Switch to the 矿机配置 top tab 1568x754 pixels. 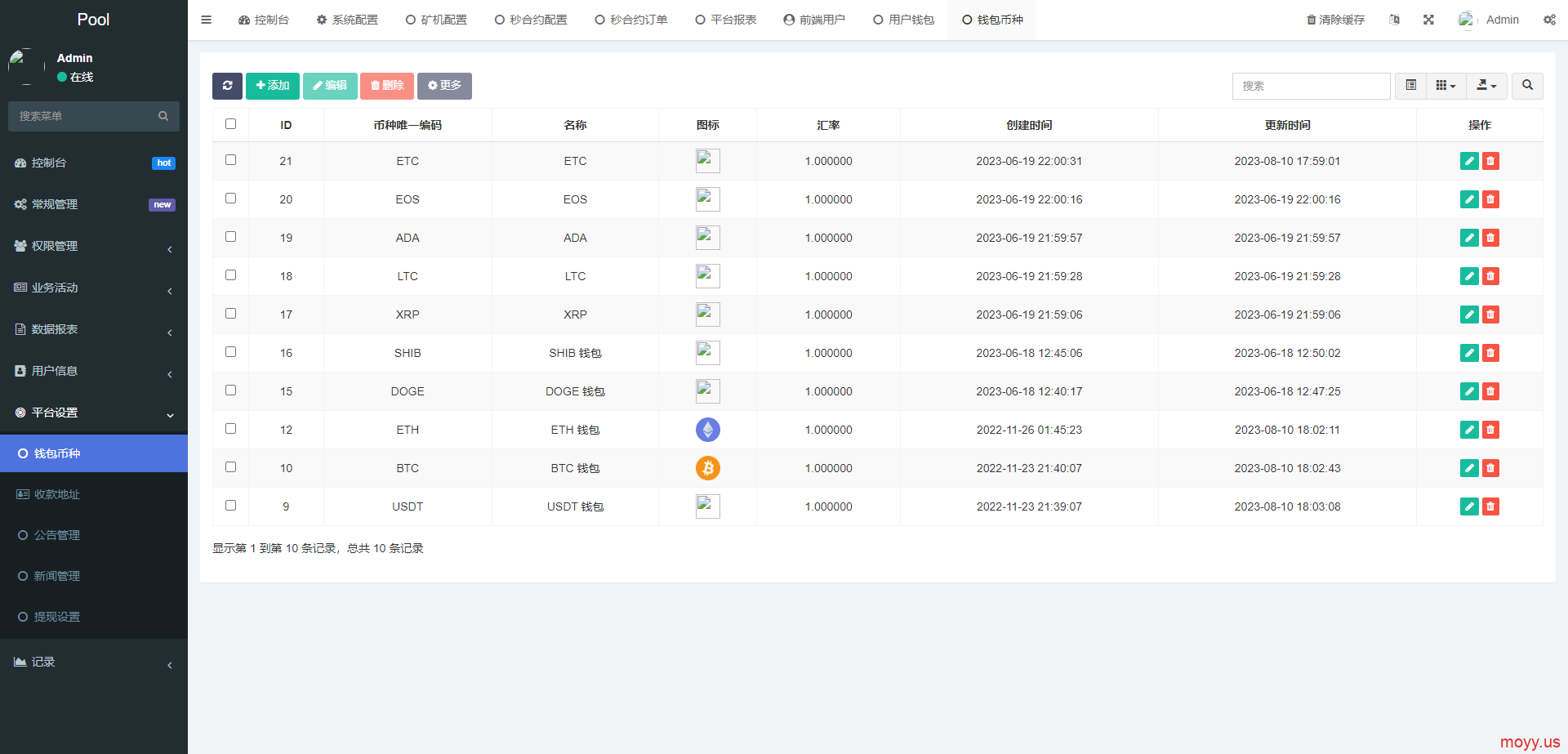point(436,20)
